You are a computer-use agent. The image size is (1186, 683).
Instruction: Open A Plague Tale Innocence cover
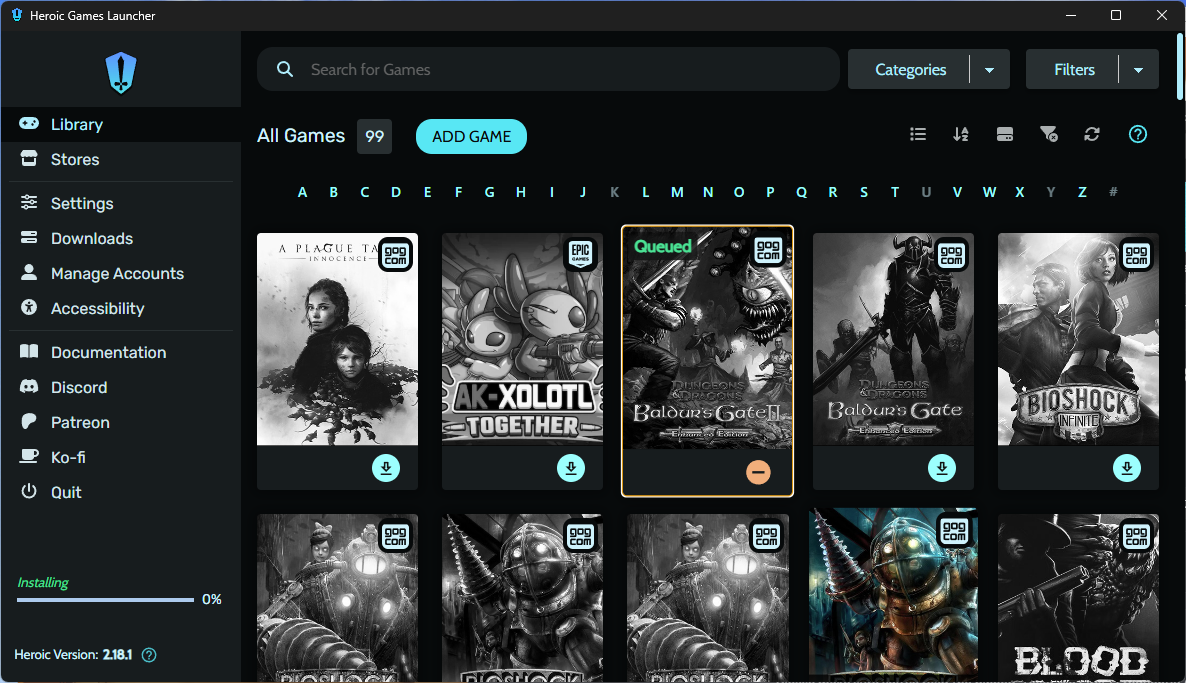pos(337,339)
